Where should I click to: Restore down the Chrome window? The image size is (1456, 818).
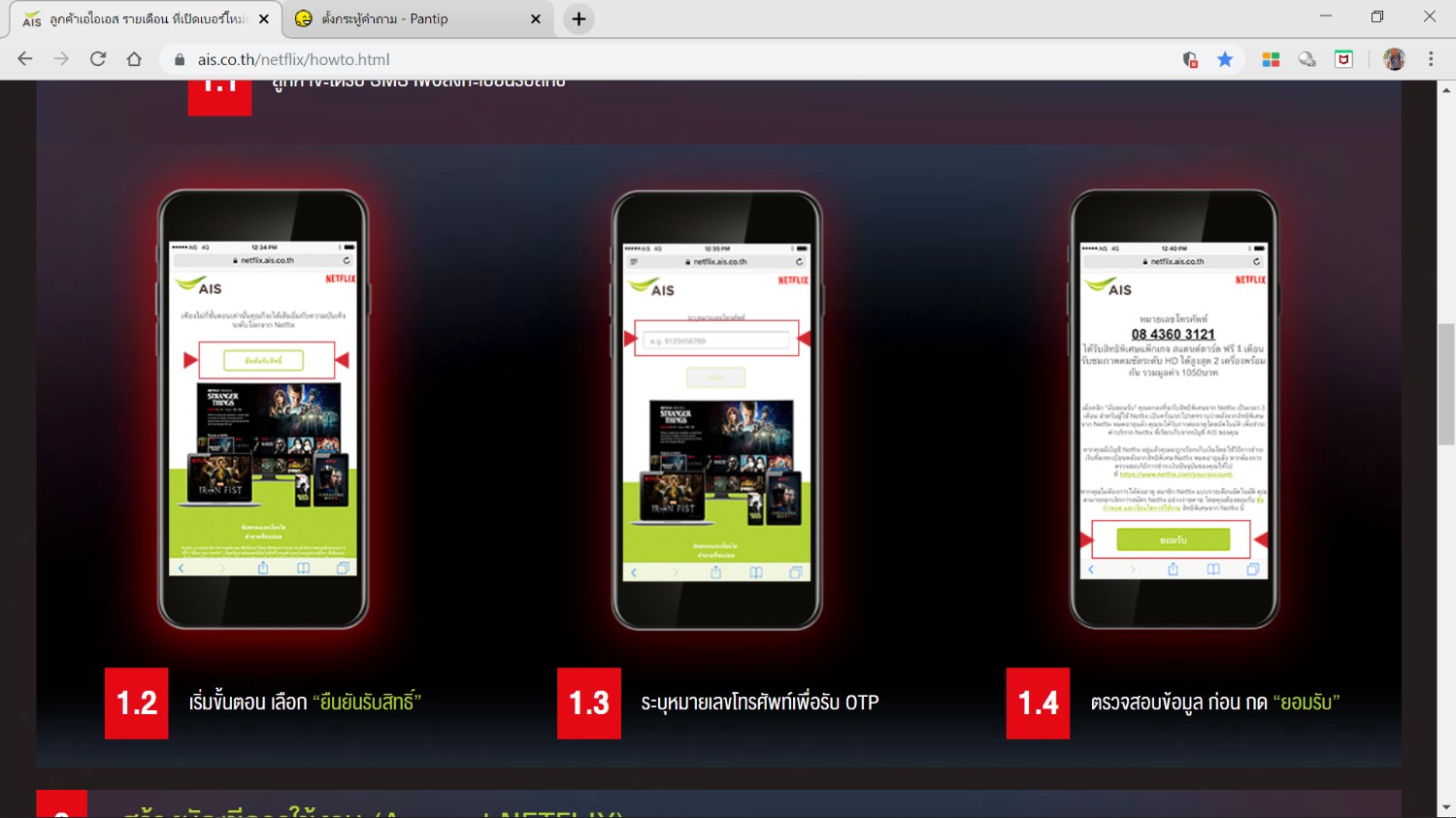coord(1377,16)
